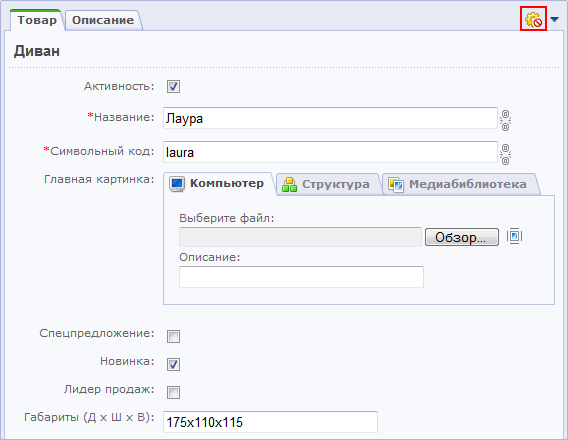The image size is (568, 440).
Task: Toggle the Активность checkbox
Action: pyautogui.click(x=173, y=87)
